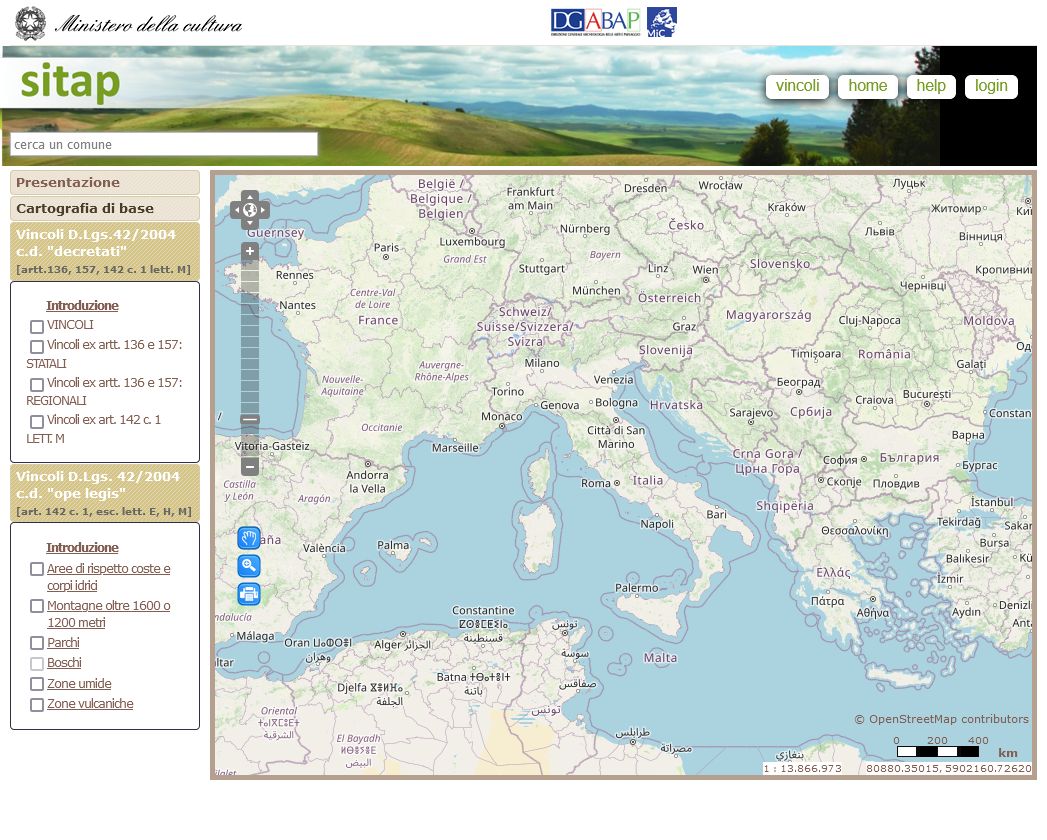The height and width of the screenshot is (840, 1047).
Task: Enable the VINCOLI layer checkbox
Action: 37,327
